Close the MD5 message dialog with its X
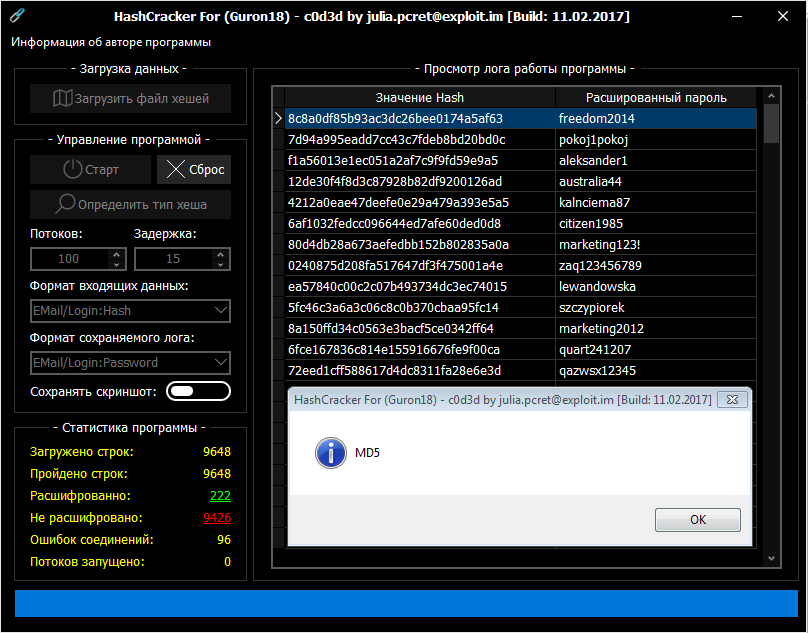Image resolution: width=808 pixels, height=633 pixels. point(734,399)
